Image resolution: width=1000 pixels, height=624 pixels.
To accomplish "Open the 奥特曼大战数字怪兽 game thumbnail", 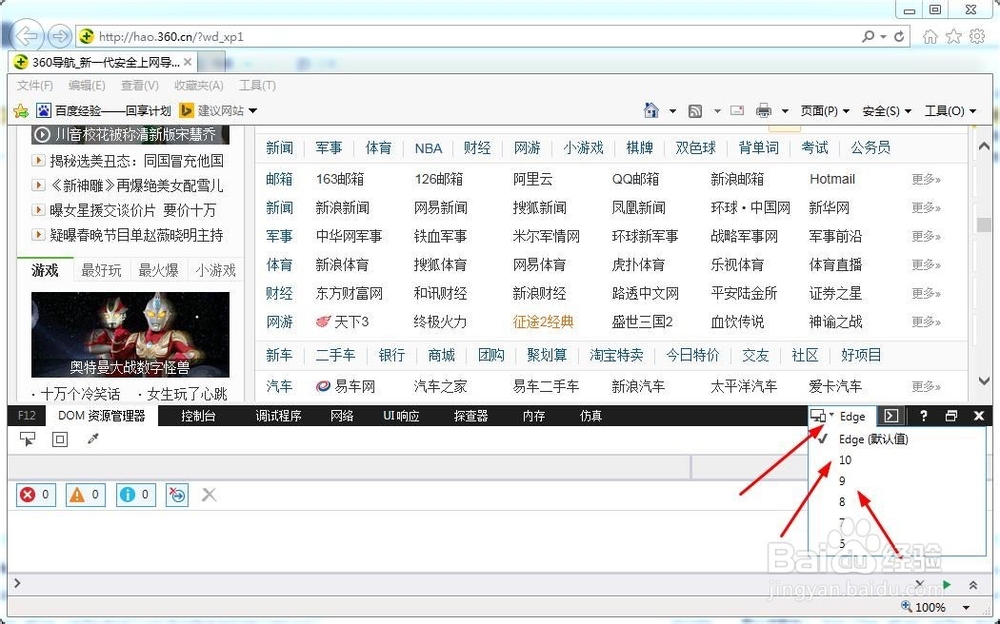I will coord(130,334).
